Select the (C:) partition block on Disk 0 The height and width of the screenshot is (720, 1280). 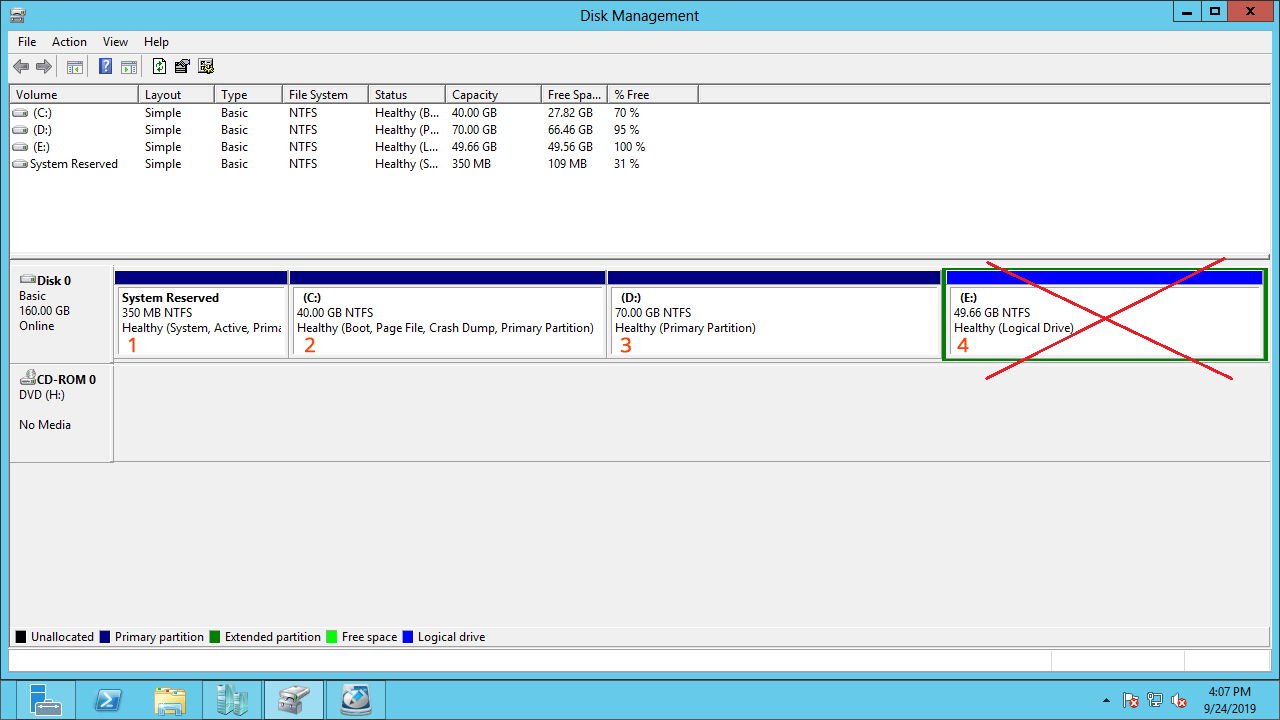tap(447, 320)
